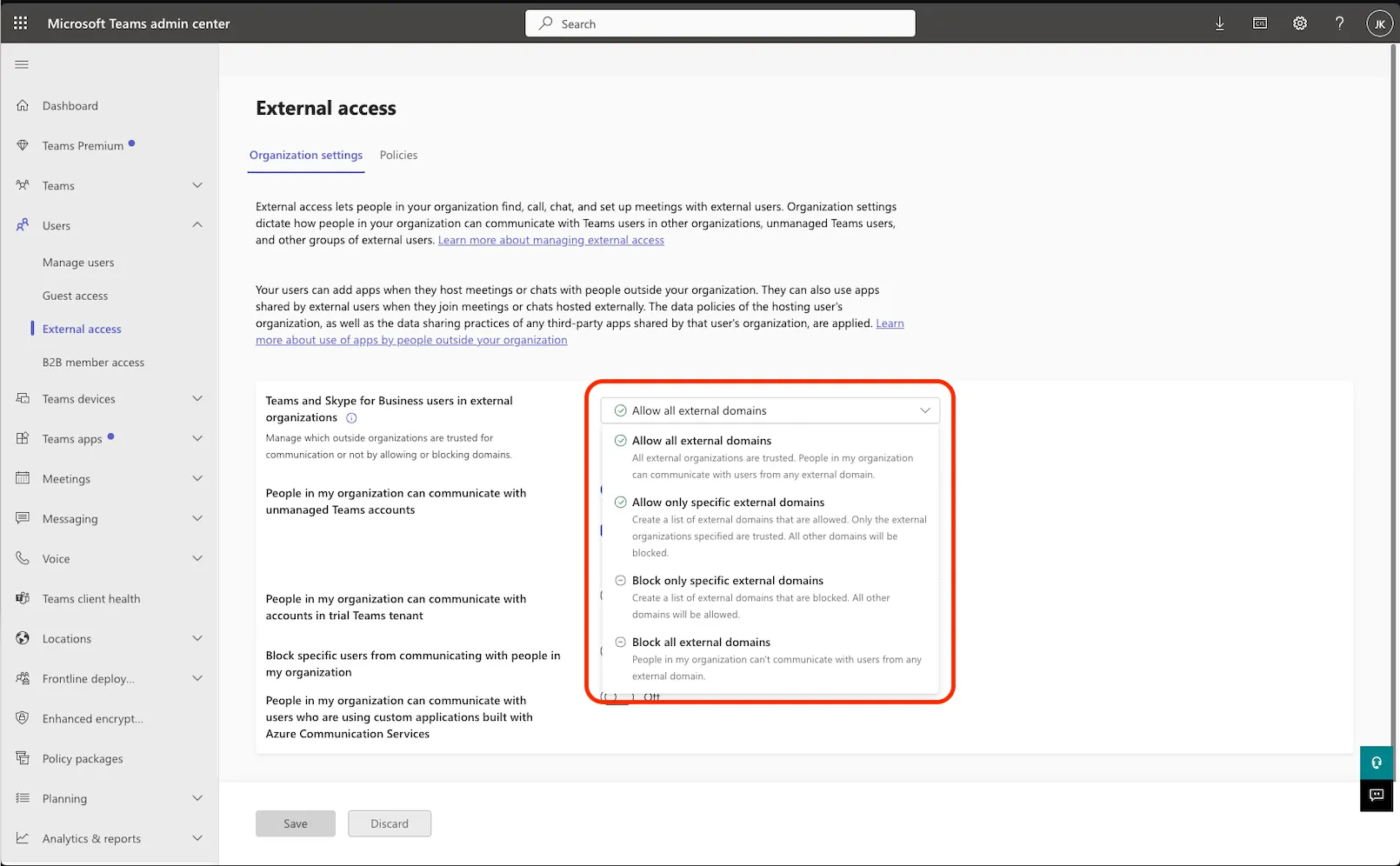Click the Meetings calendar icon
This screenshot has width=1400, height=866.
pyautogui.click(x=23, y=478)
